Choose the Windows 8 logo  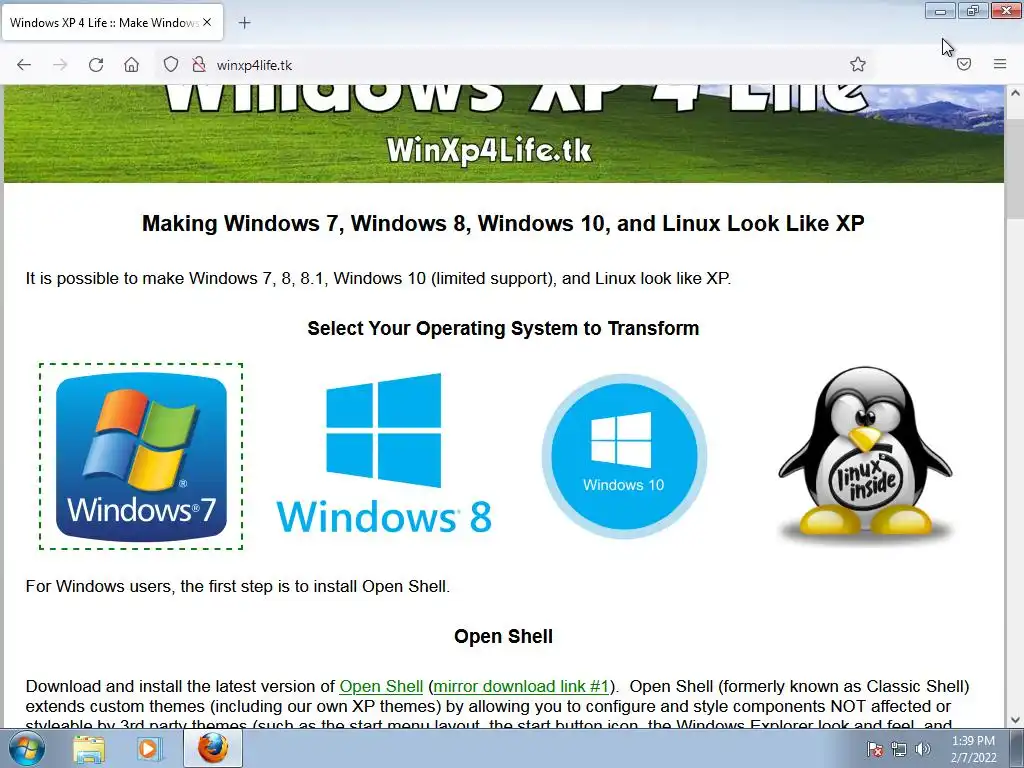tap(384, 455)
